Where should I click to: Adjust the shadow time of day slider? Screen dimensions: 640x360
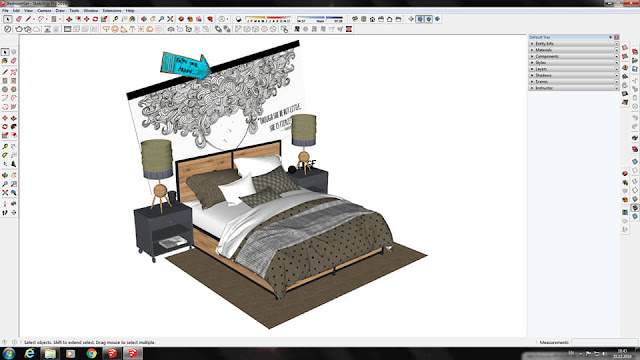pyautogui.click(x=320, y=19)
